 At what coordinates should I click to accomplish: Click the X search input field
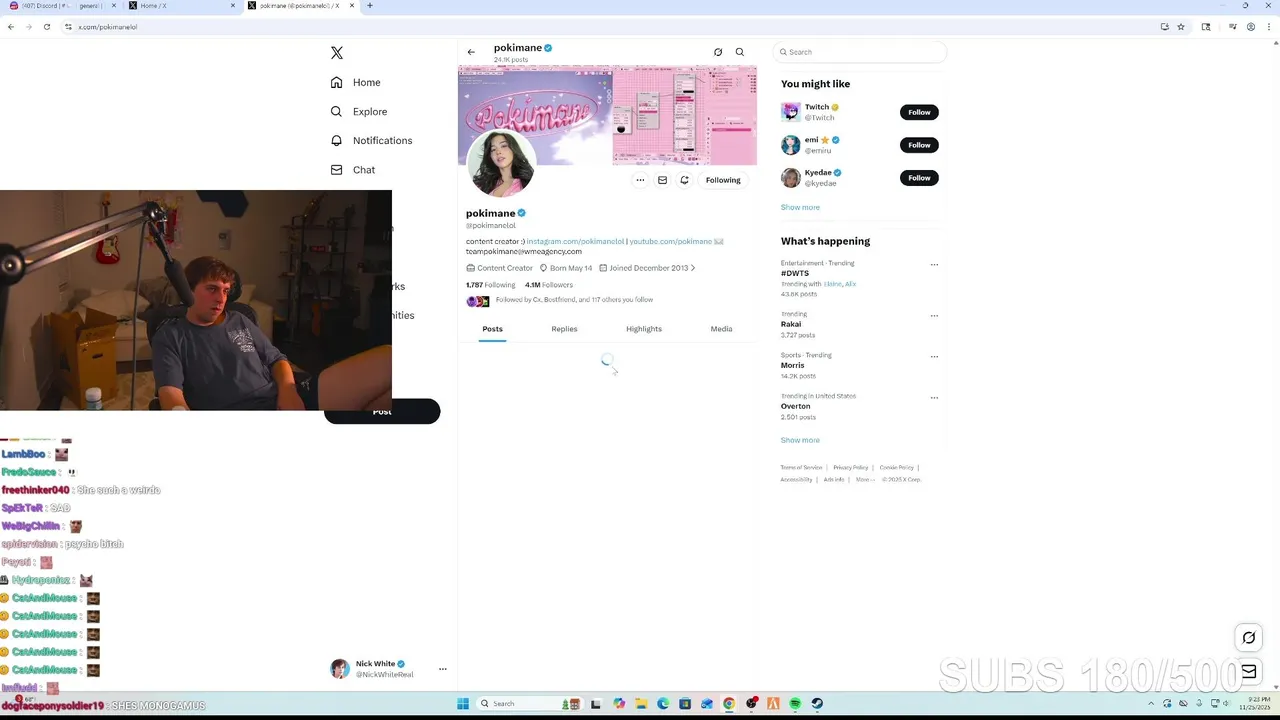point(860,52)
